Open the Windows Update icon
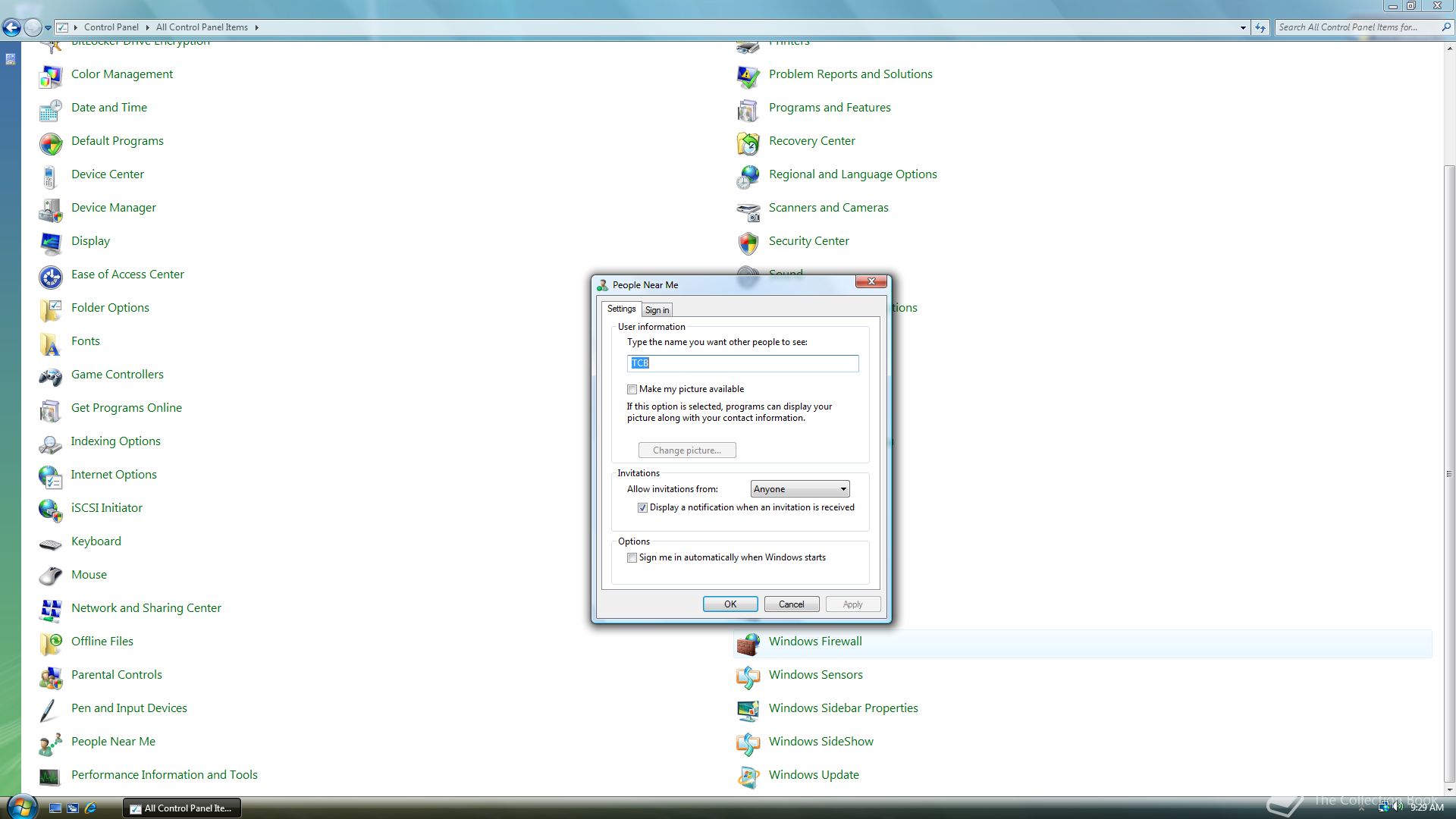Image resolution: width=1456 pixels, height=819 pixels. pos(748,776)
